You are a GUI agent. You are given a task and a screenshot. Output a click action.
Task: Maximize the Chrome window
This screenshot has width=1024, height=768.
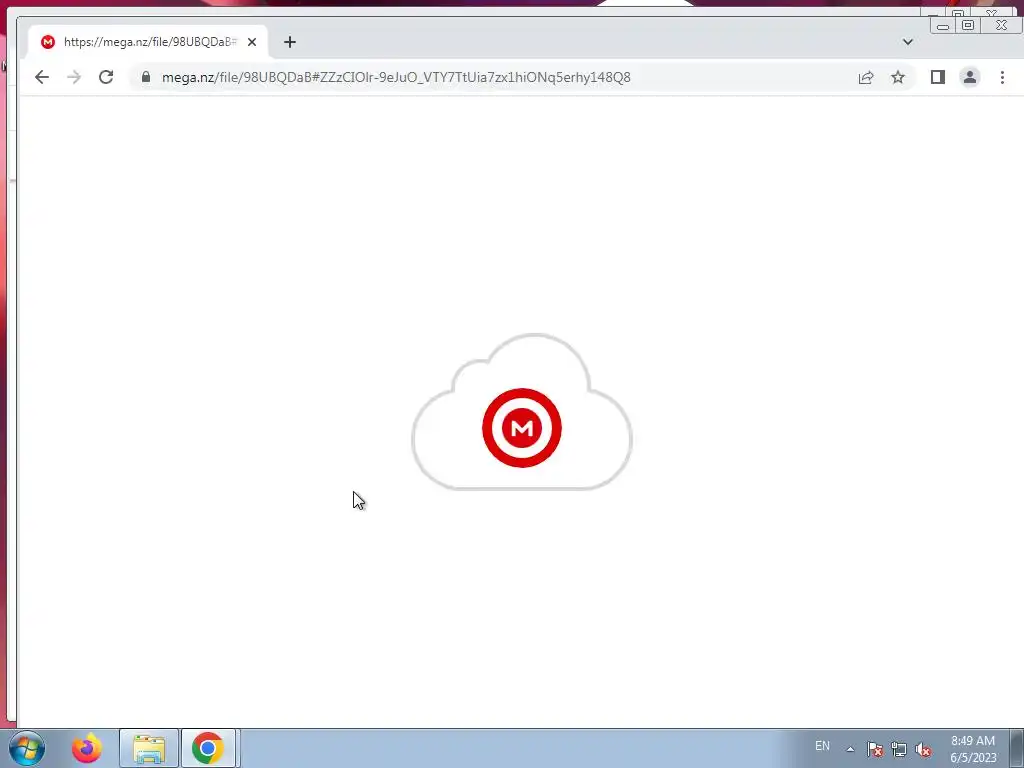[x=968, y=25]
